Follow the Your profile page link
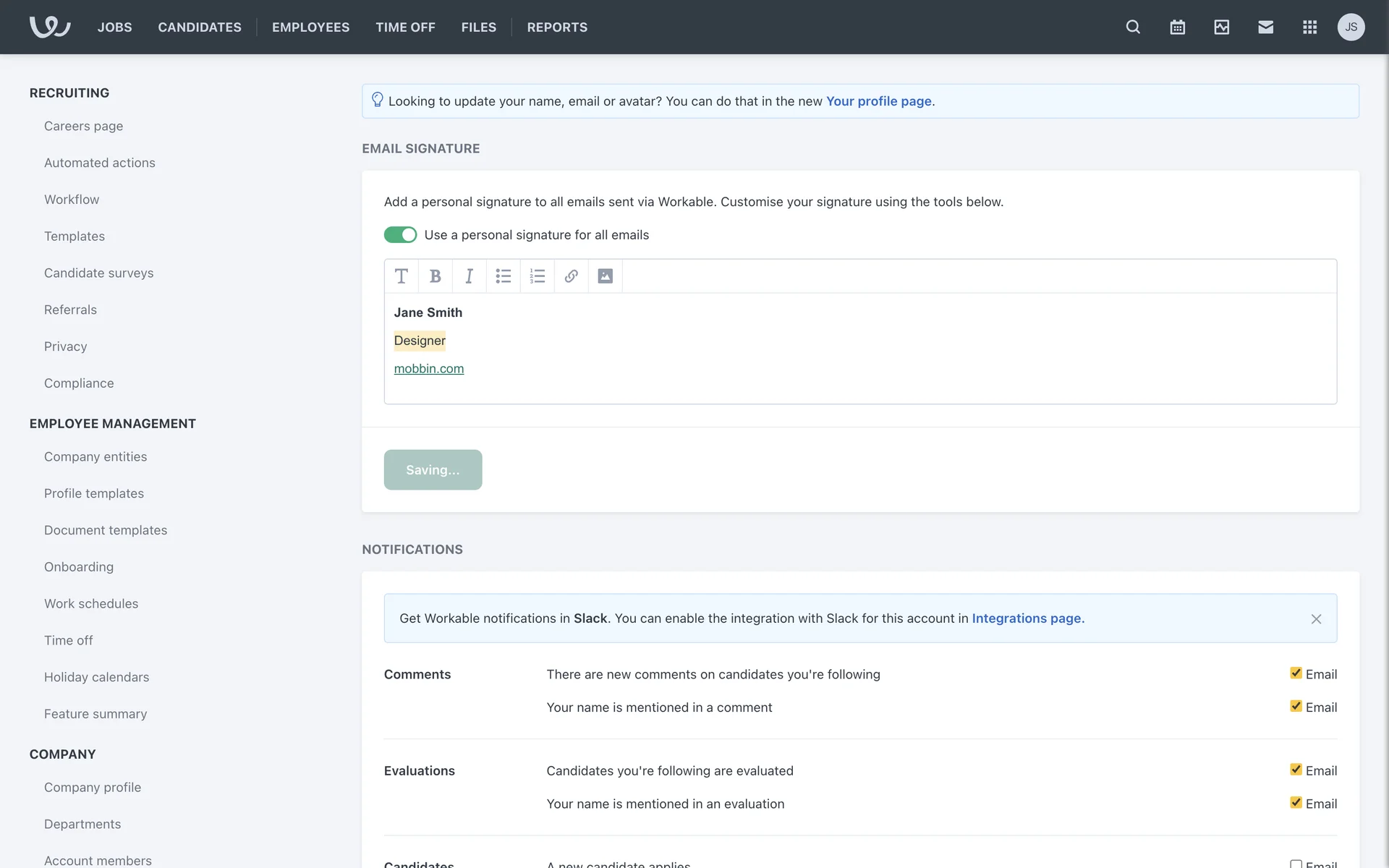Screen dimensions: 1389x868 coord(878,101)
